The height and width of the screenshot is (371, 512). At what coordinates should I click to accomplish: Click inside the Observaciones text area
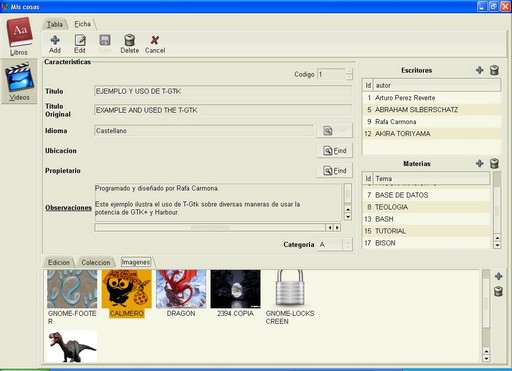click(x=218, y=202)
